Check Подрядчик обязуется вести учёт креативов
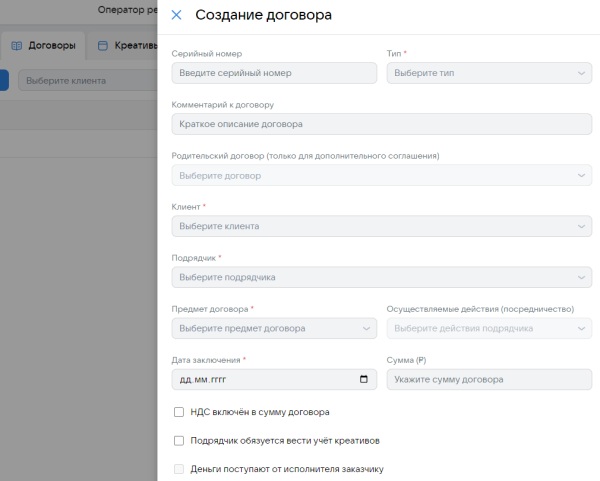 coord(179,441)
